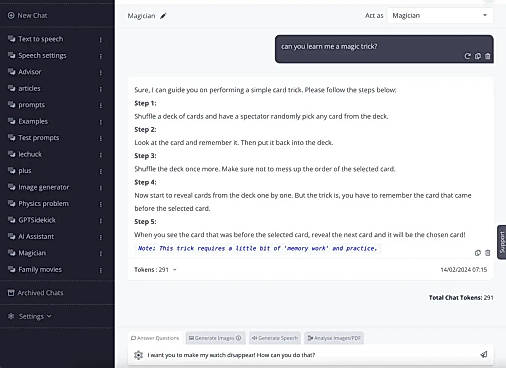Click the pencil icon next to Magician title
Image resolution: width=506 pixels, height=368 pixels.
click(163, 16)
